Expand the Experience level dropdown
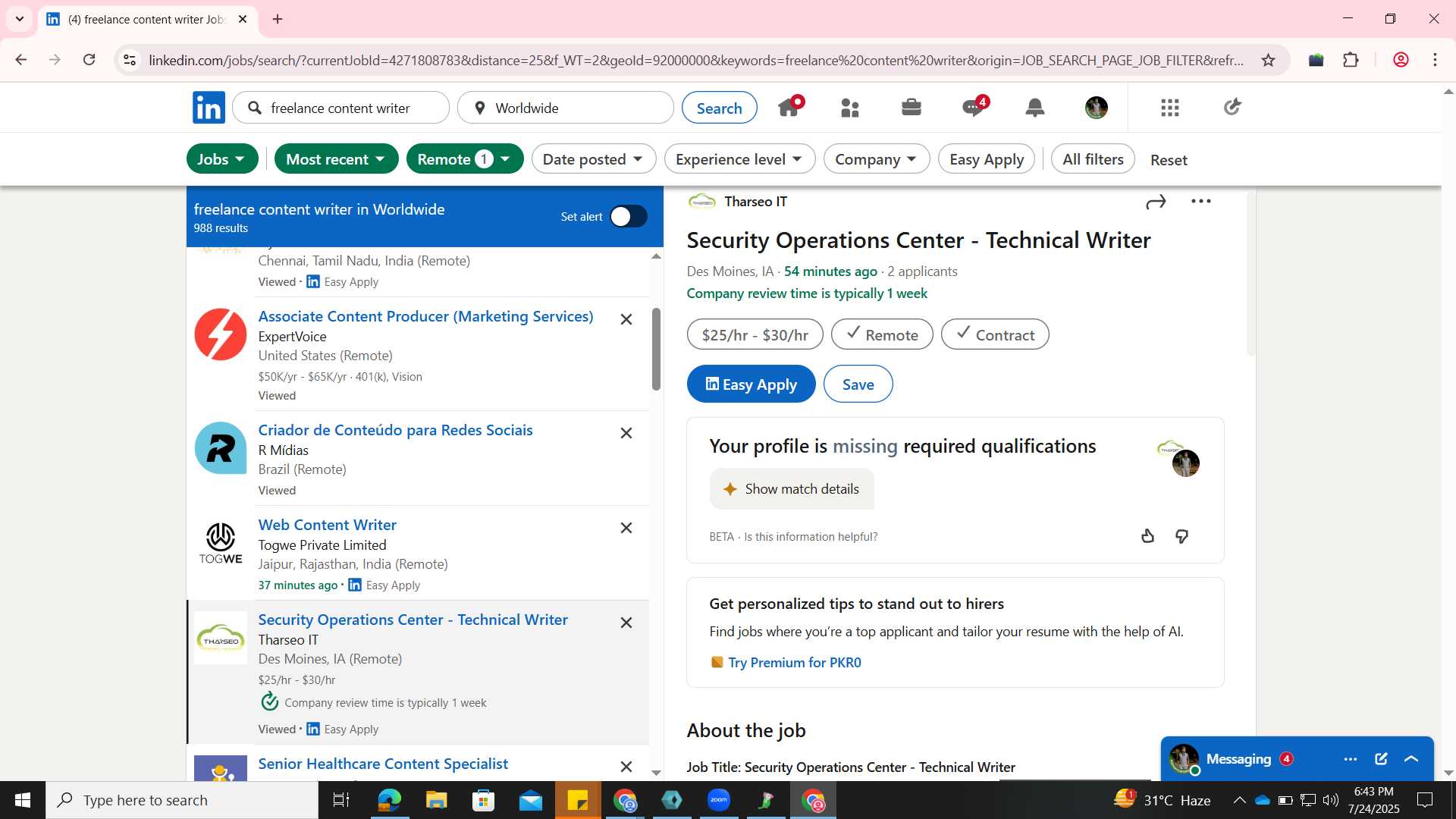The image size is (1456, 819). (739, 159)
